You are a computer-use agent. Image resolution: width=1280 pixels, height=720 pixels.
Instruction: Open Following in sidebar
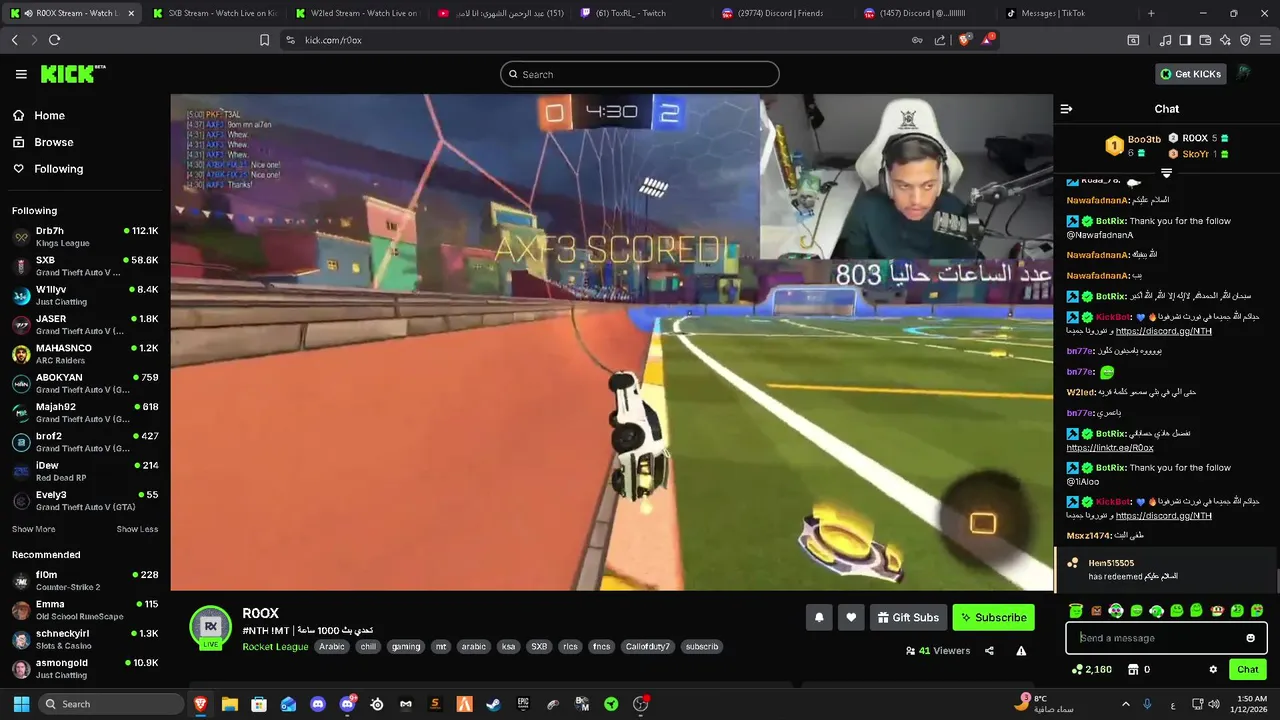(48, 169)
